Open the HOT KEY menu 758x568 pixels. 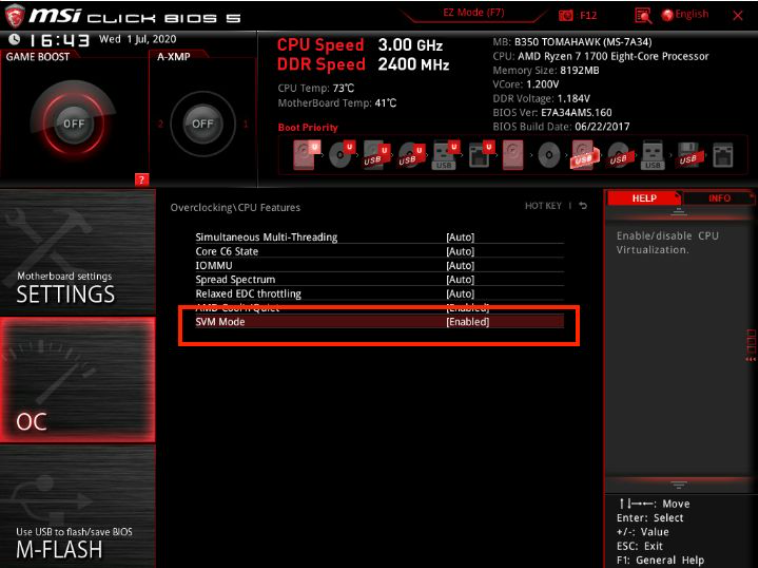pyautogui.click(x=543, y=206)
